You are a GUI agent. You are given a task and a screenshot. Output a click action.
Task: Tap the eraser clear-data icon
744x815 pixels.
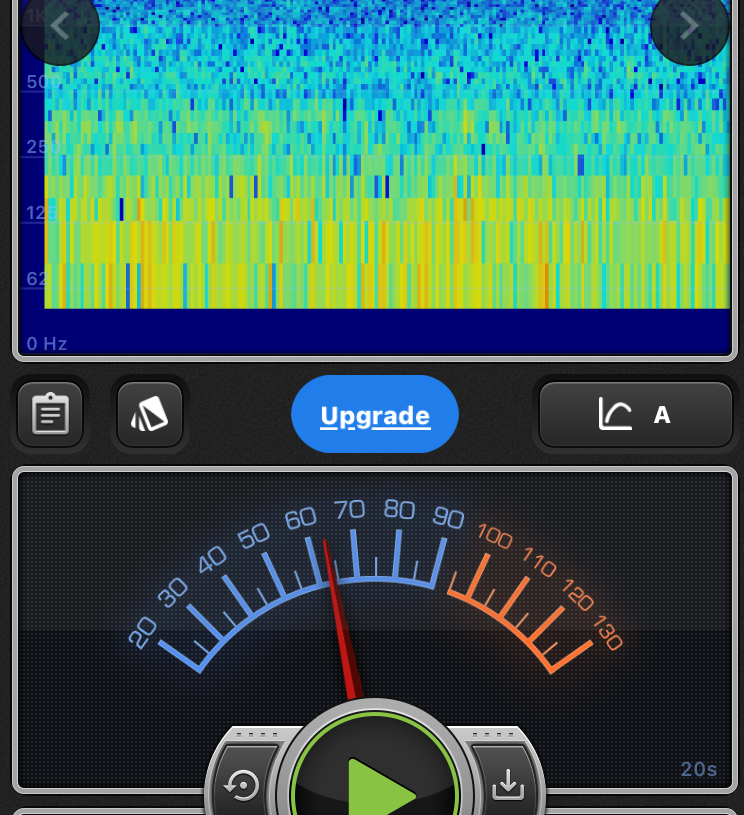point(150,414)
